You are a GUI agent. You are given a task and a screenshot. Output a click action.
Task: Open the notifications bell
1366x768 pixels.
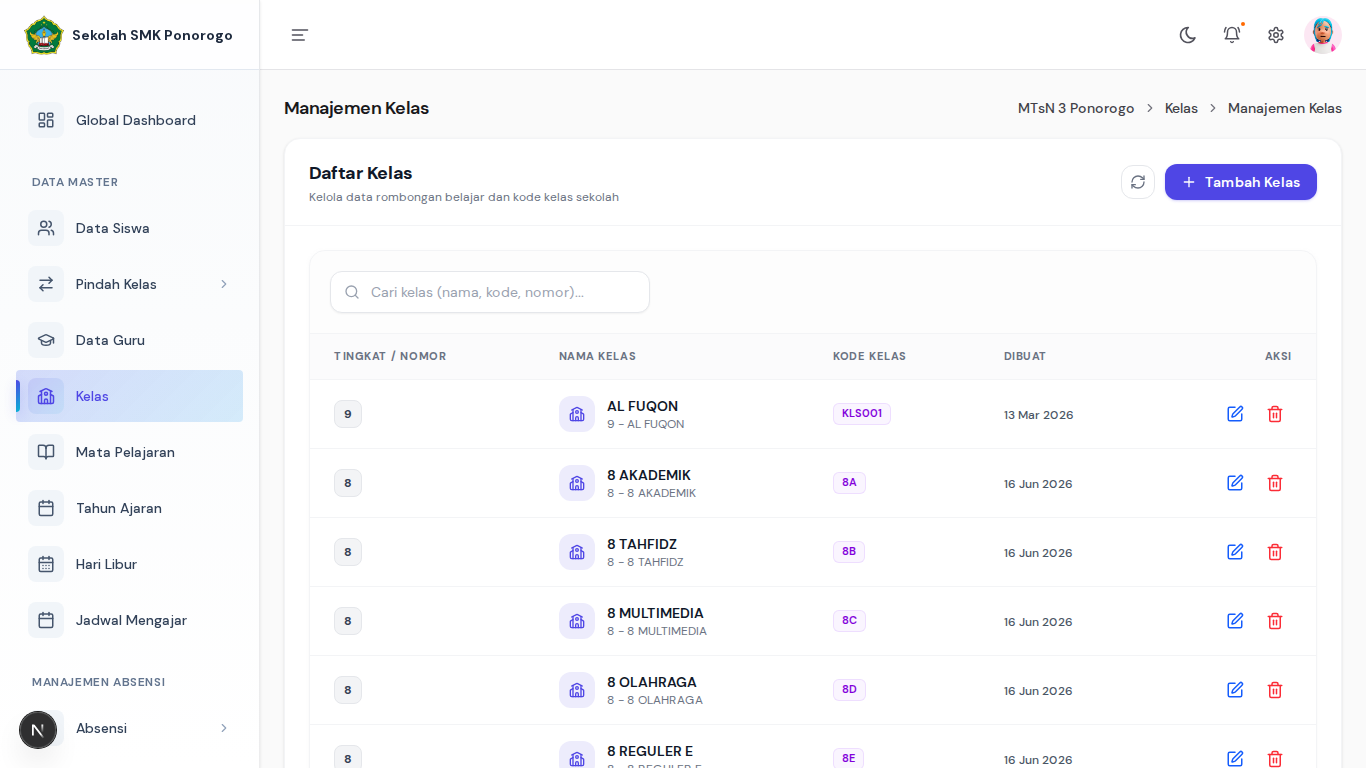[1232, 35]
